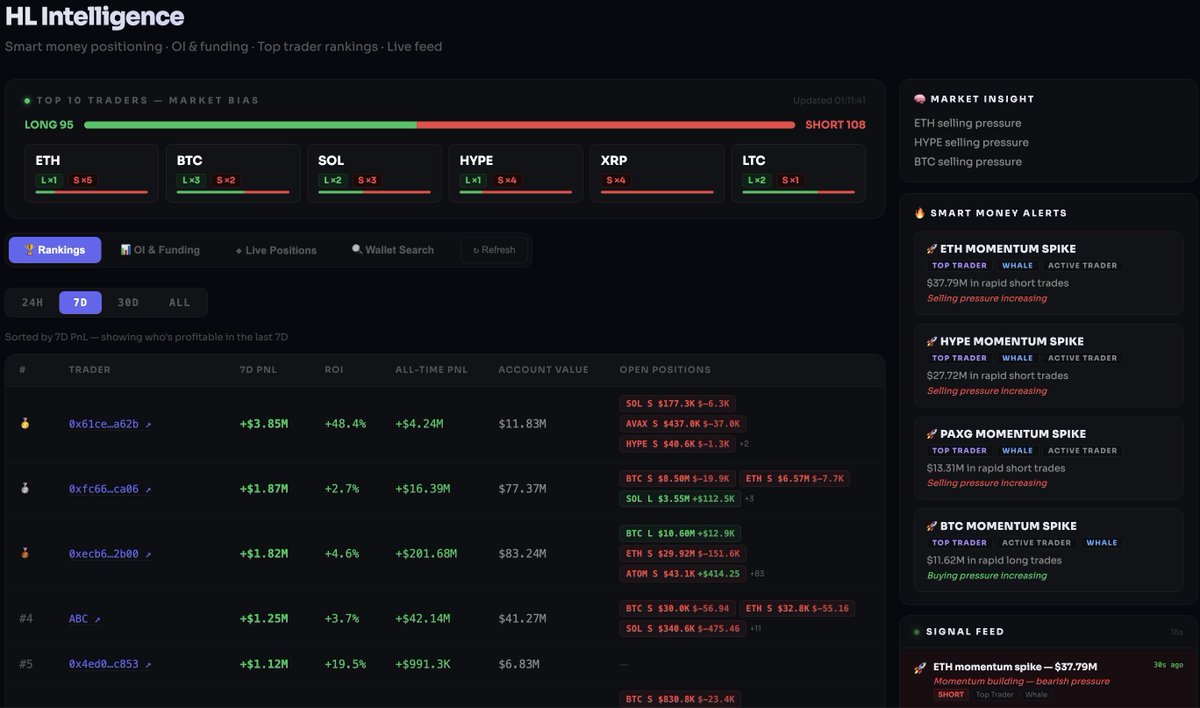Click TOP TRADER tag on PAXG alert
Viewport: 1200px width, 708px height.
coord(960,450)
